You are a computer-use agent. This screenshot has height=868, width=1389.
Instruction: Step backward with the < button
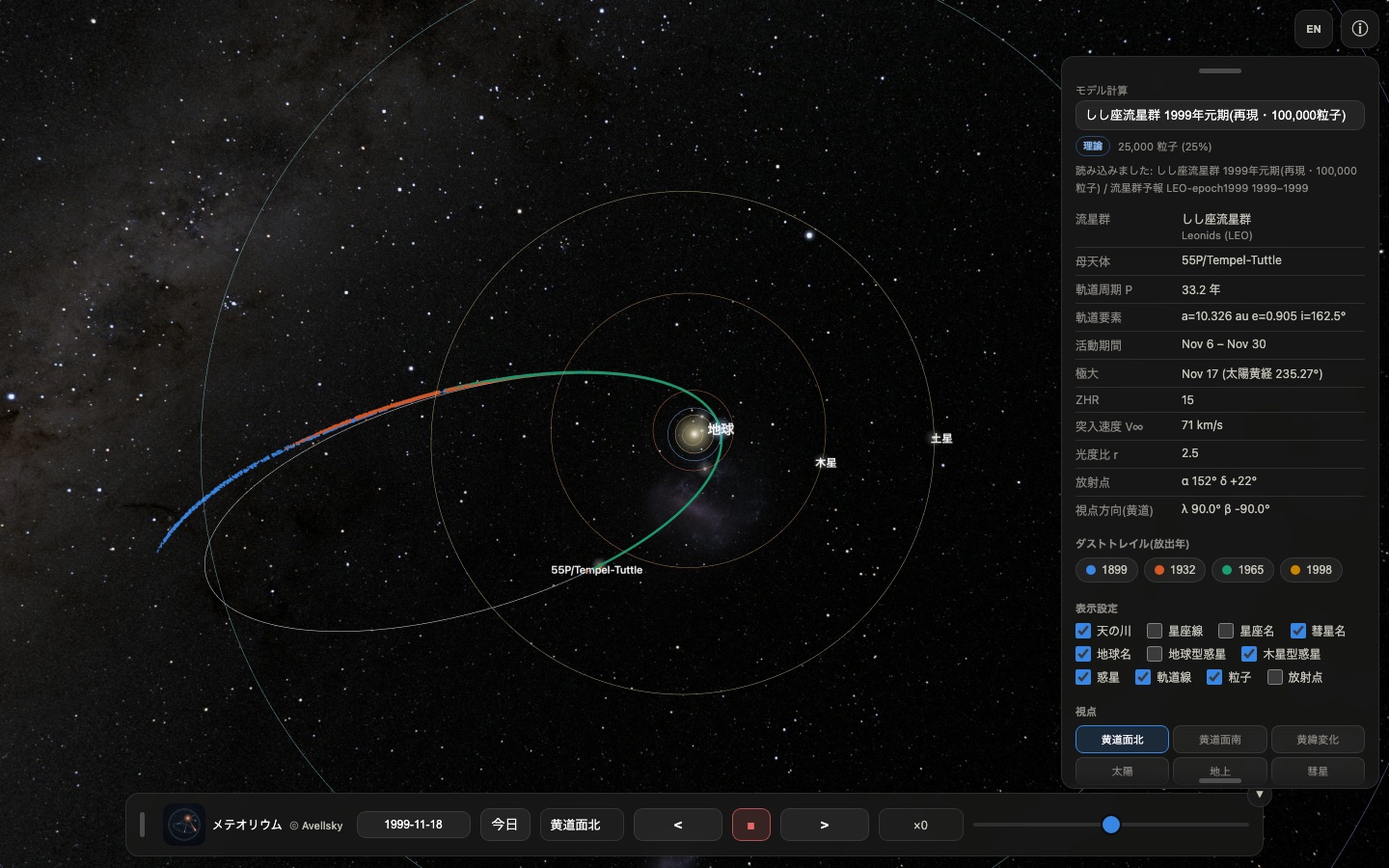[x=677, y=825]
